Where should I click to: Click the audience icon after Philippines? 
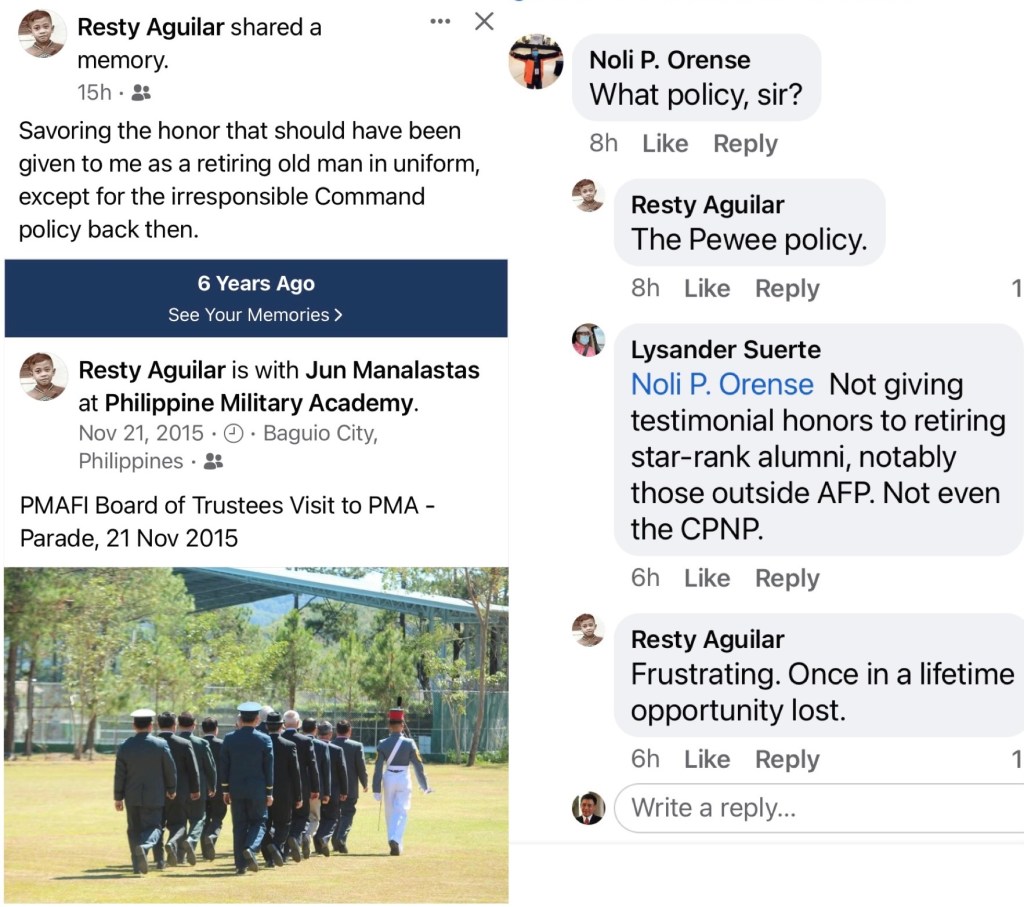tap(213, 462)
